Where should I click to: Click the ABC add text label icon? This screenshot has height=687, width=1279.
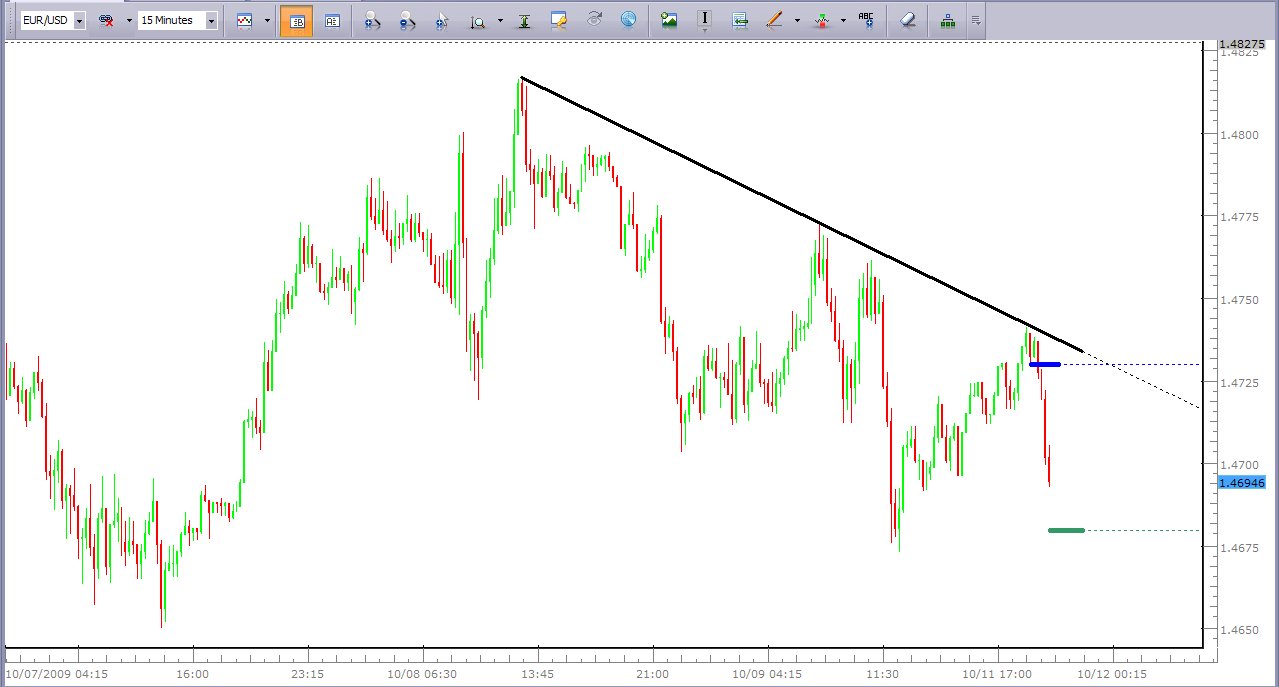pyautogui.click(x=866, y=20)
